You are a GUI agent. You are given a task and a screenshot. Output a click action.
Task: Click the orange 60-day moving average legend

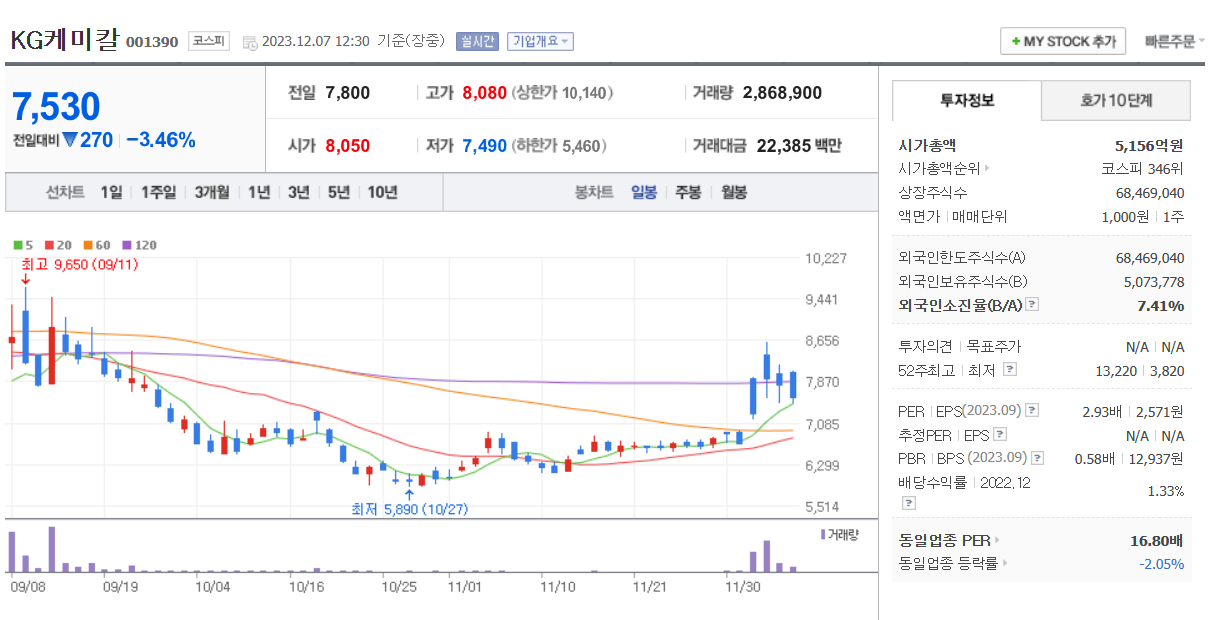(96, 245)
